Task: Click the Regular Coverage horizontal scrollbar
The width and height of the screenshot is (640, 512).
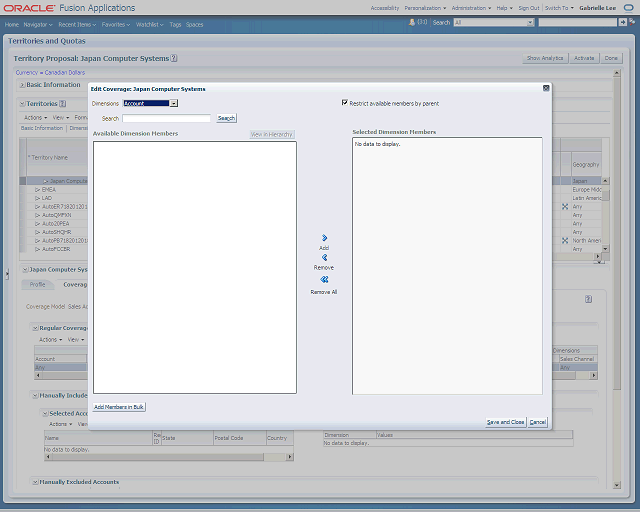Action: 314,375
